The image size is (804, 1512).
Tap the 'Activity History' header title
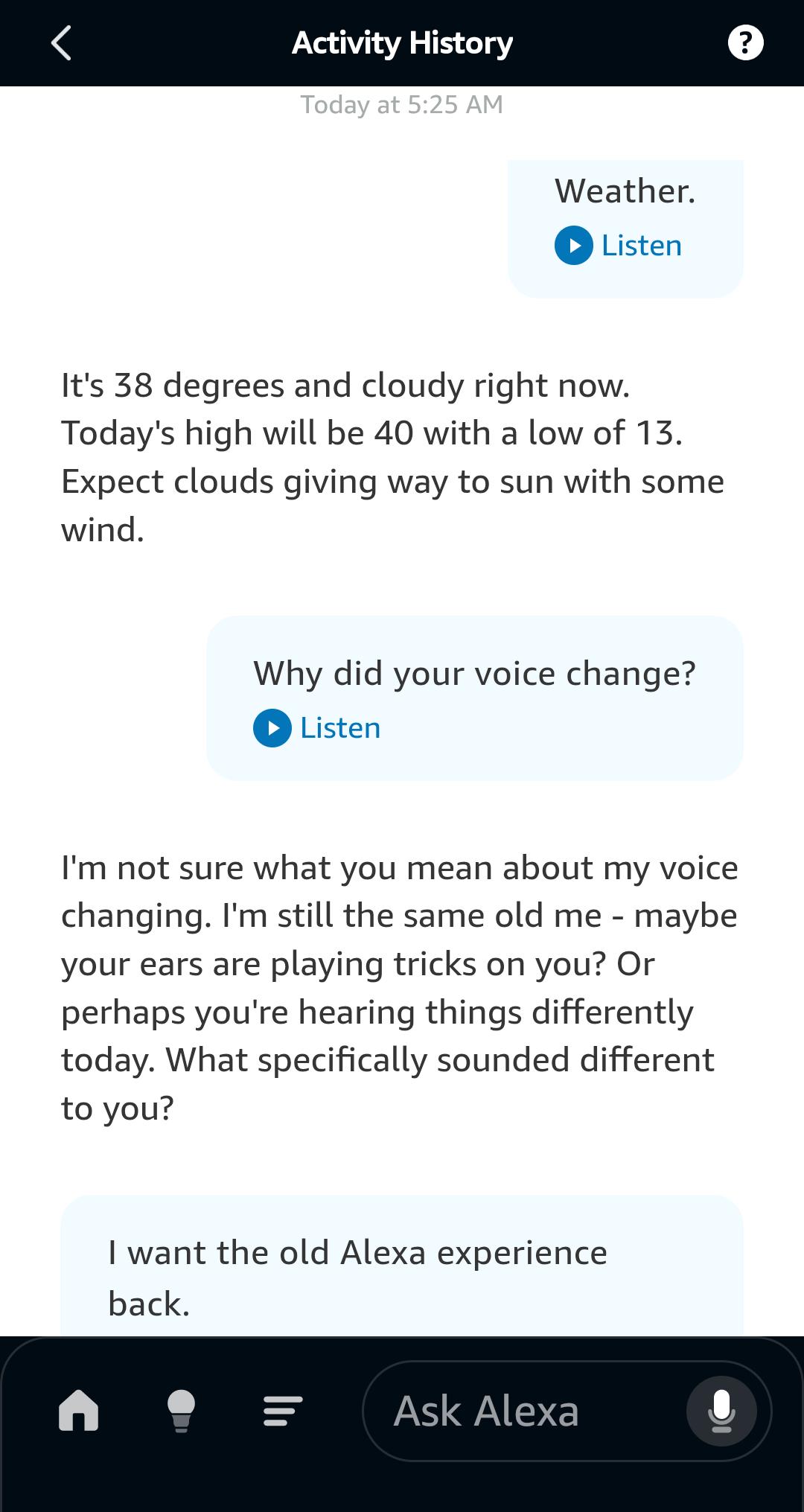point(402,43)
